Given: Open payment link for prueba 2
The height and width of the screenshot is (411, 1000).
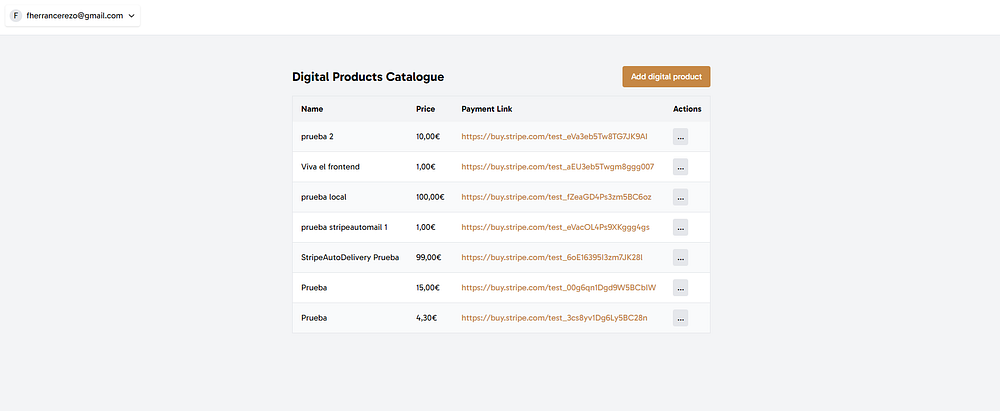Looking at the screenshot, I should click(554, 136).
